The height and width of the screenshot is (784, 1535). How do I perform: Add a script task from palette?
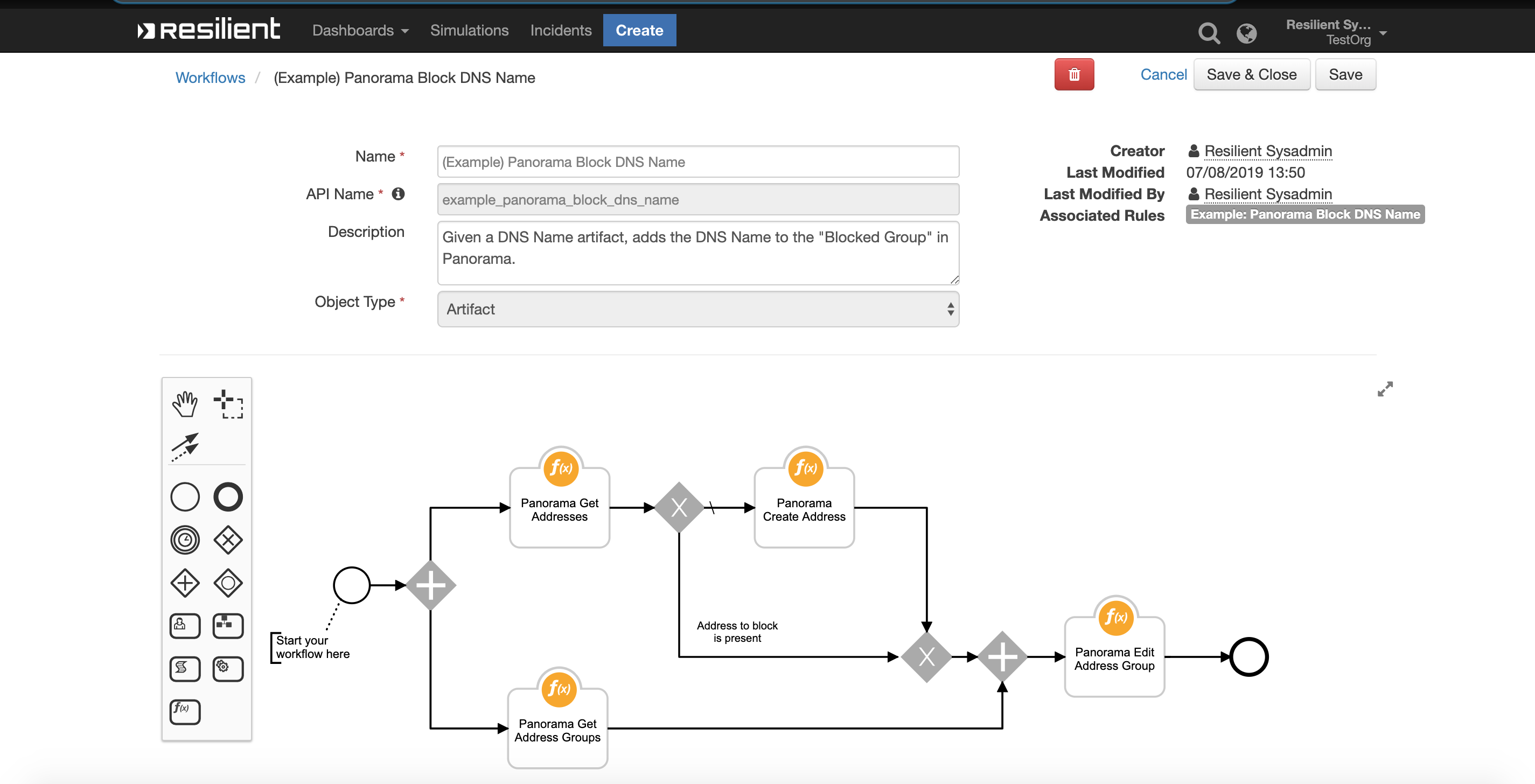click(x=185, y=668)
